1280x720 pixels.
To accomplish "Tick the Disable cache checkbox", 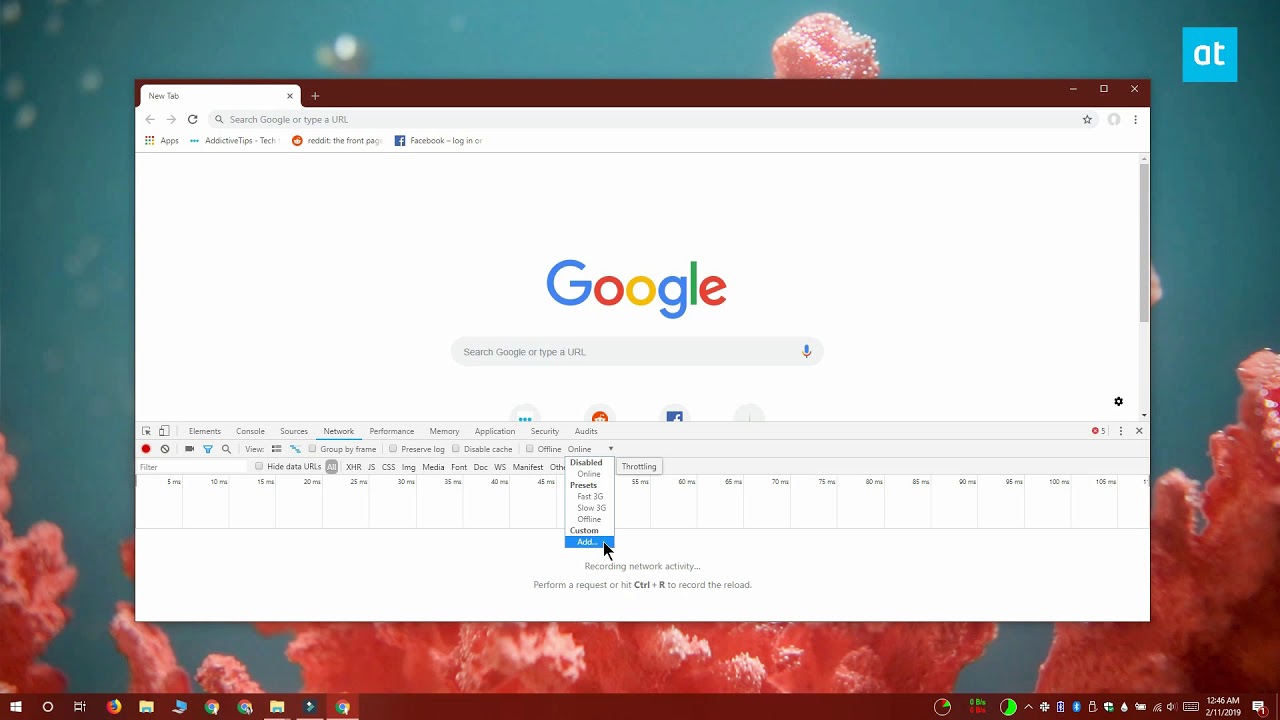I will pos(456,449).
